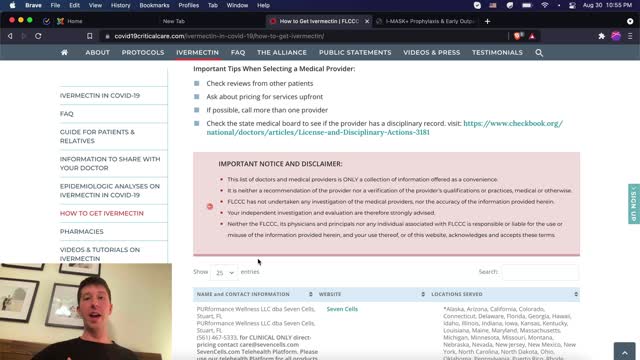This screenshot has width=640, height=360.
Task: Sort by Name and Contact Information column arrows
Action: click(311, 294)
